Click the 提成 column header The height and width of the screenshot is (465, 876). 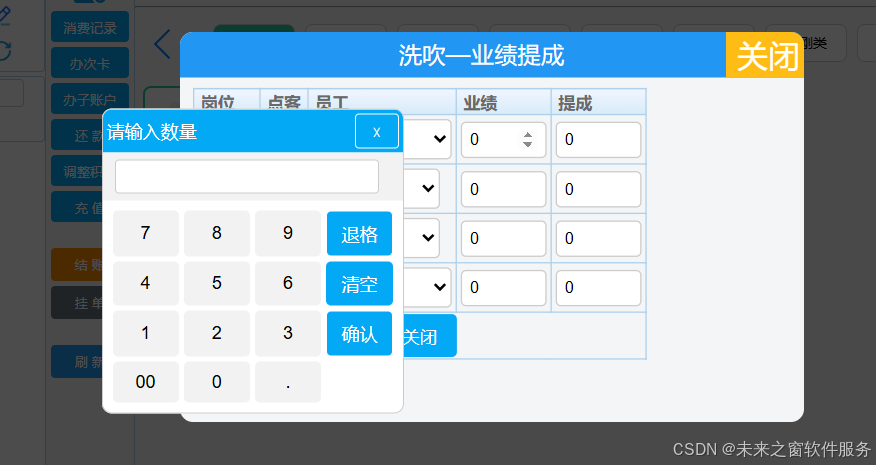point(599,102)
